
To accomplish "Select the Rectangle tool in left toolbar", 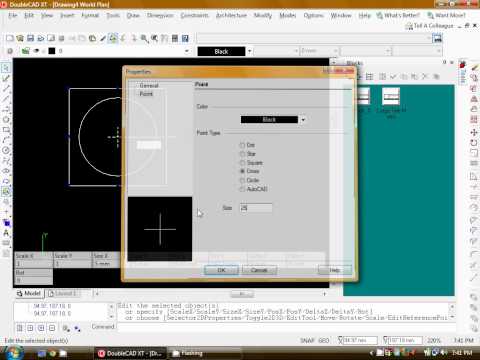I will tap(6, 130).
